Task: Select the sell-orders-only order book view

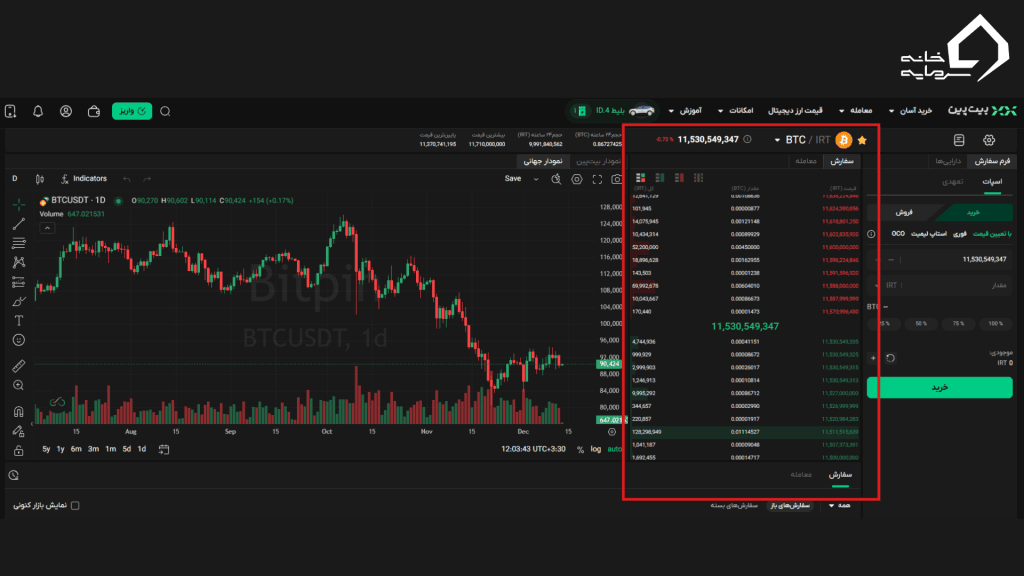Action: [x=679, y=176]
